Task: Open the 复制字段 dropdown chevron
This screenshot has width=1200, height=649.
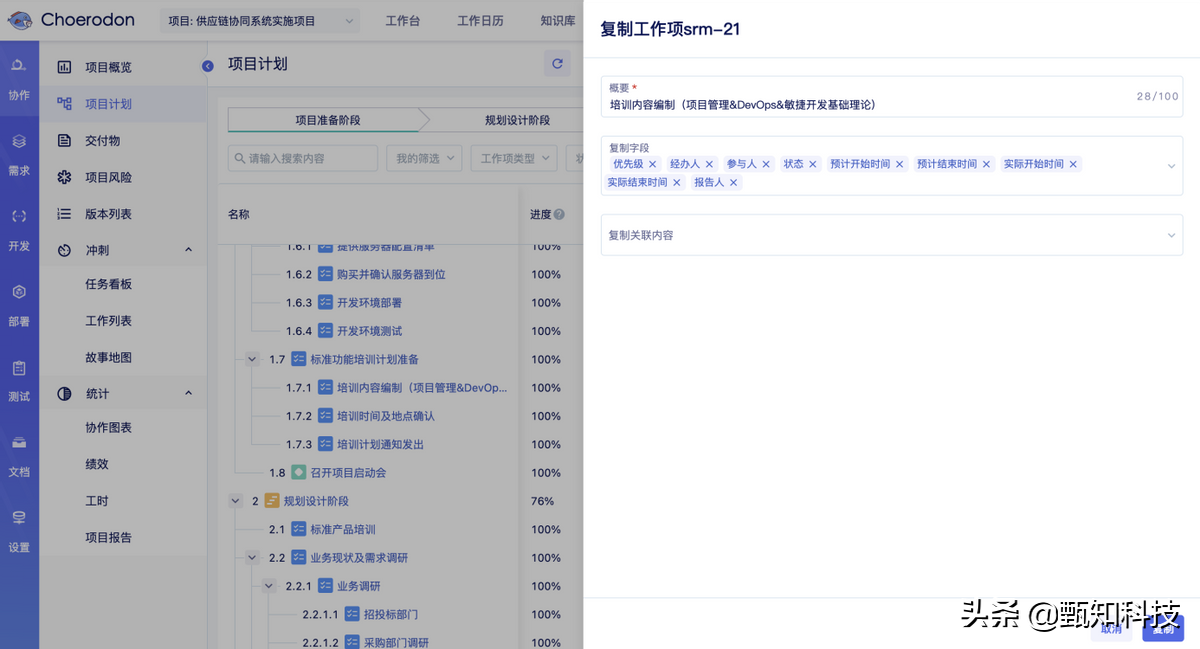Action: [x=1172, y=165]
